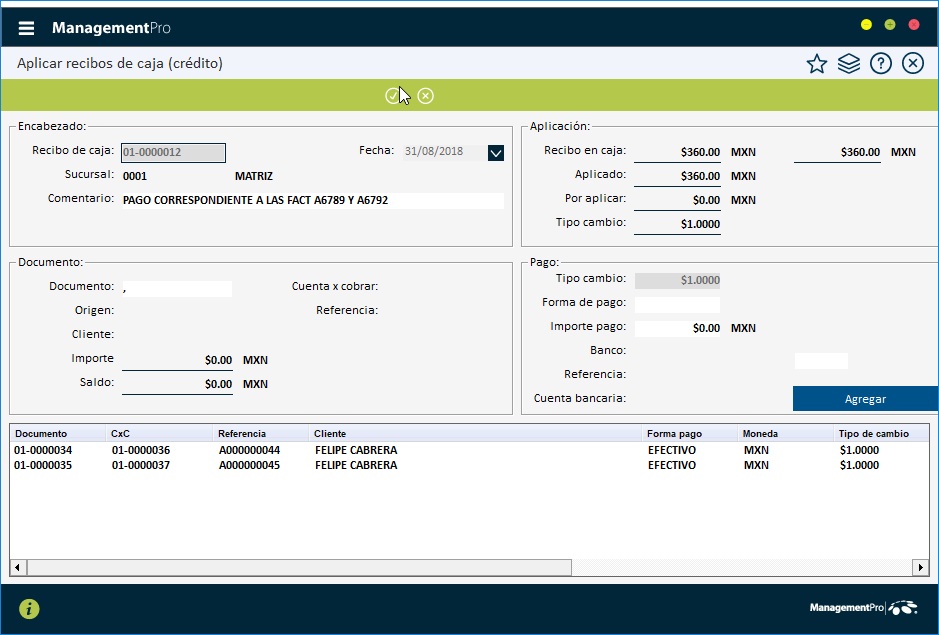Click the MATRIZ branch name
939x635 pixels.
click(x=254, y=176)
